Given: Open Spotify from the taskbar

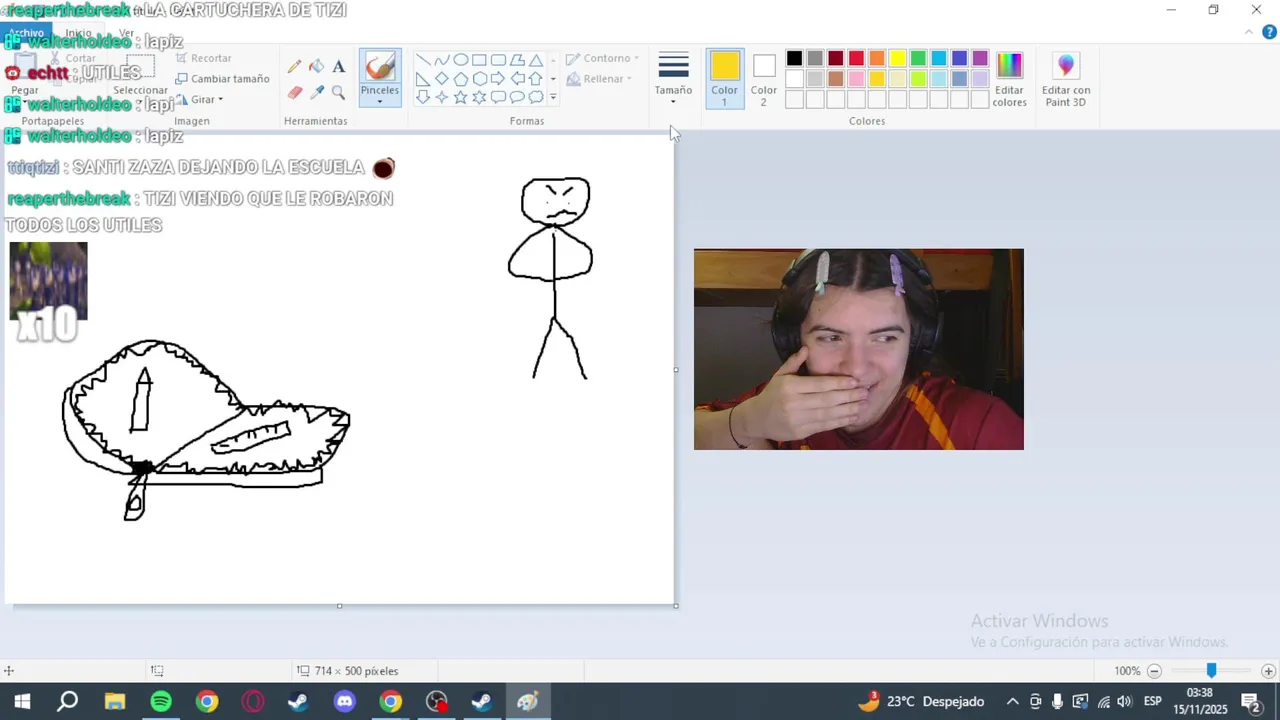Looking at the screenshot, I should (161, 701).
